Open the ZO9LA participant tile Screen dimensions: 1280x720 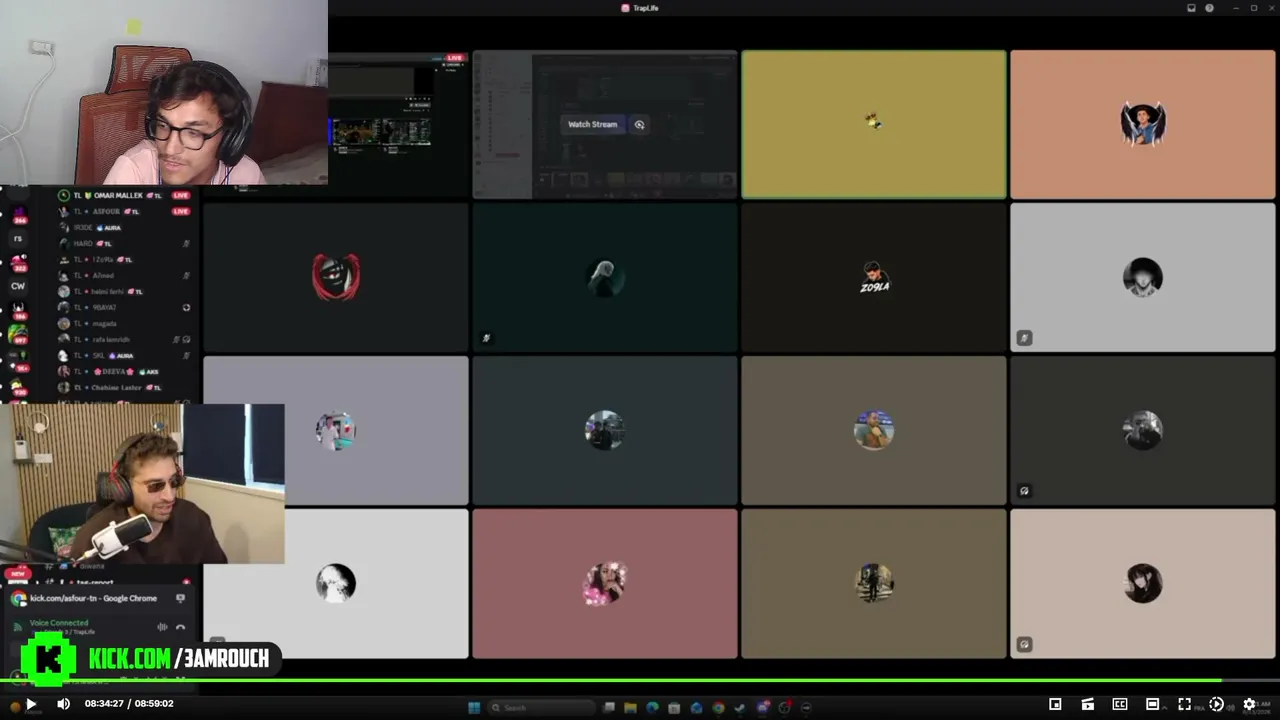click(874, 278)
